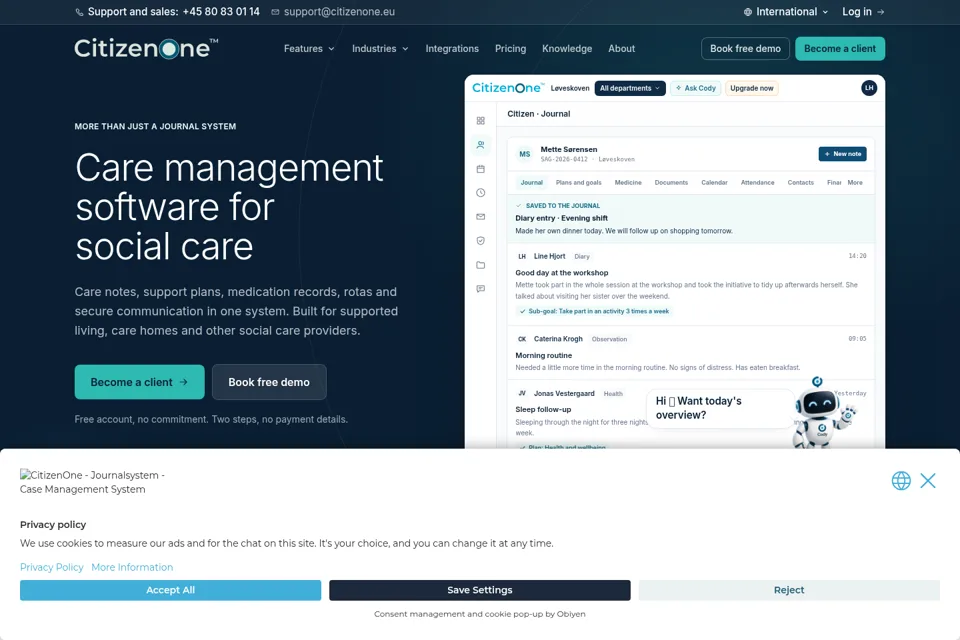Click the LH user avatar in app preview

point(869,88)
